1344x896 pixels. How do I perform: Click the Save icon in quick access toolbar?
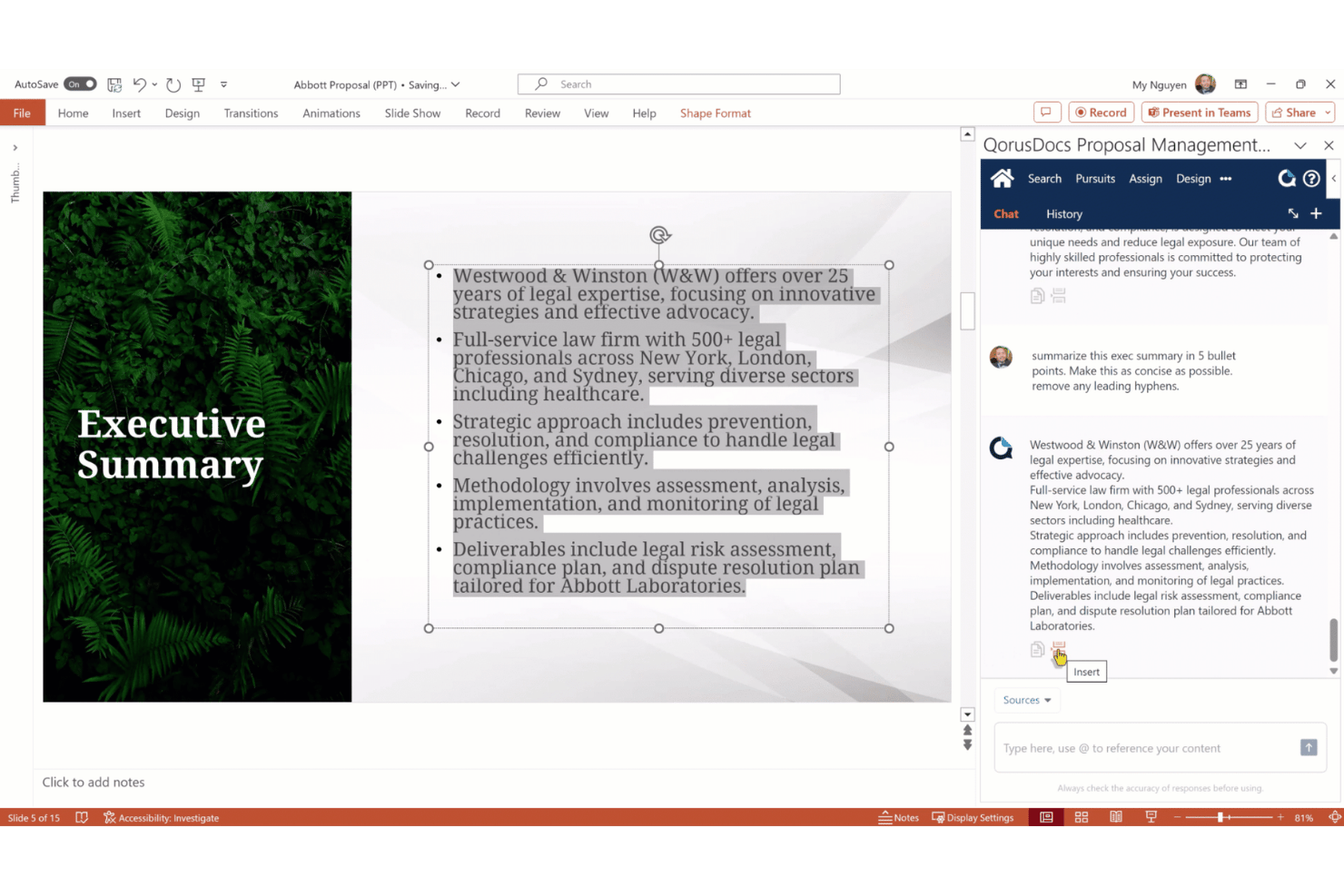(x=114, y=84)
